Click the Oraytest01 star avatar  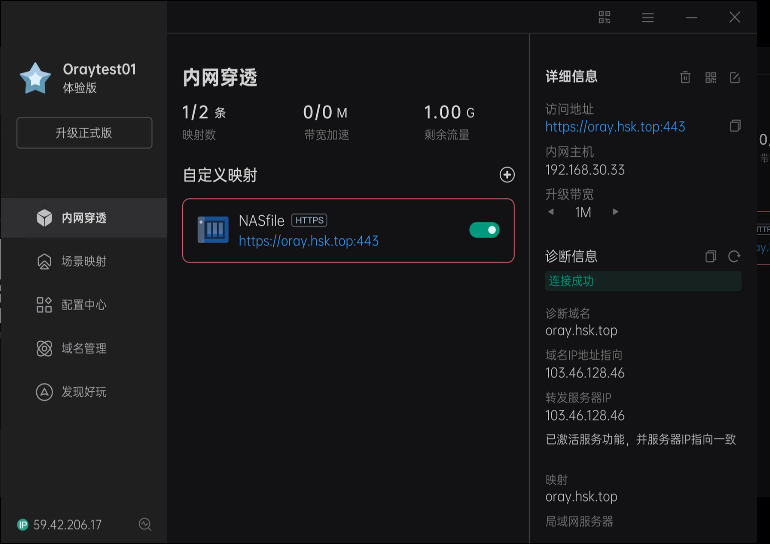point(35,78)
